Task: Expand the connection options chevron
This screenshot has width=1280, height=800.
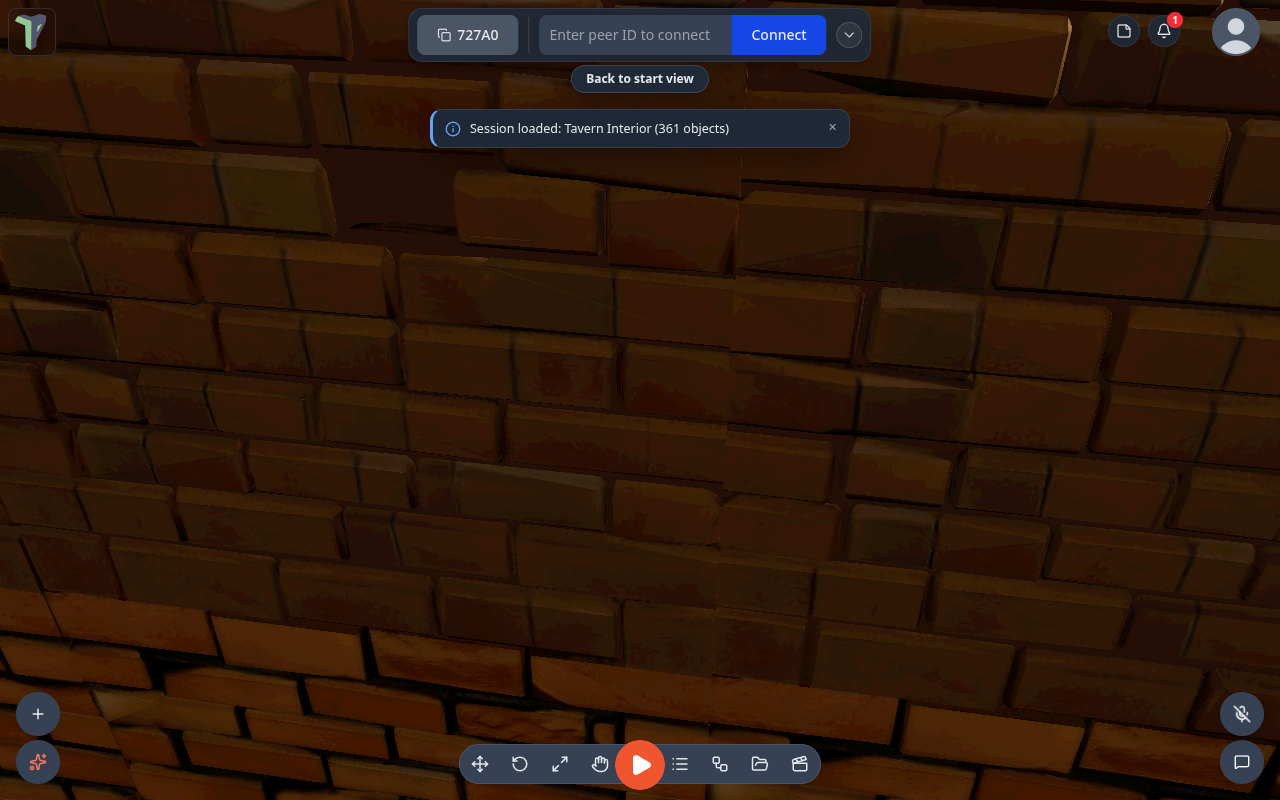Action: pos(849,35)
